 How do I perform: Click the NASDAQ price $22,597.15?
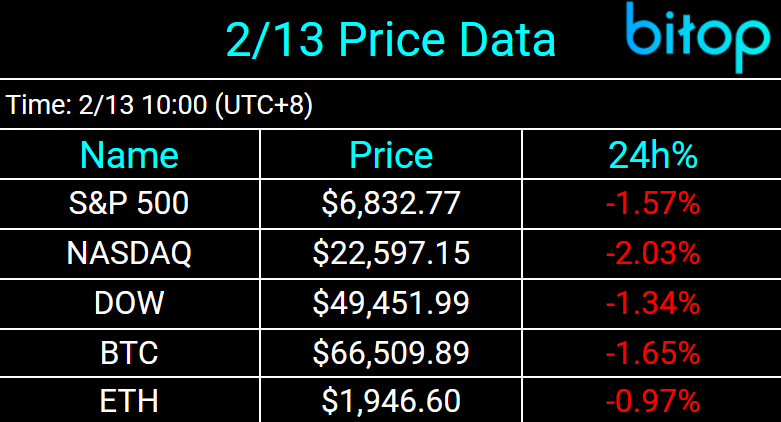(391, 254)
